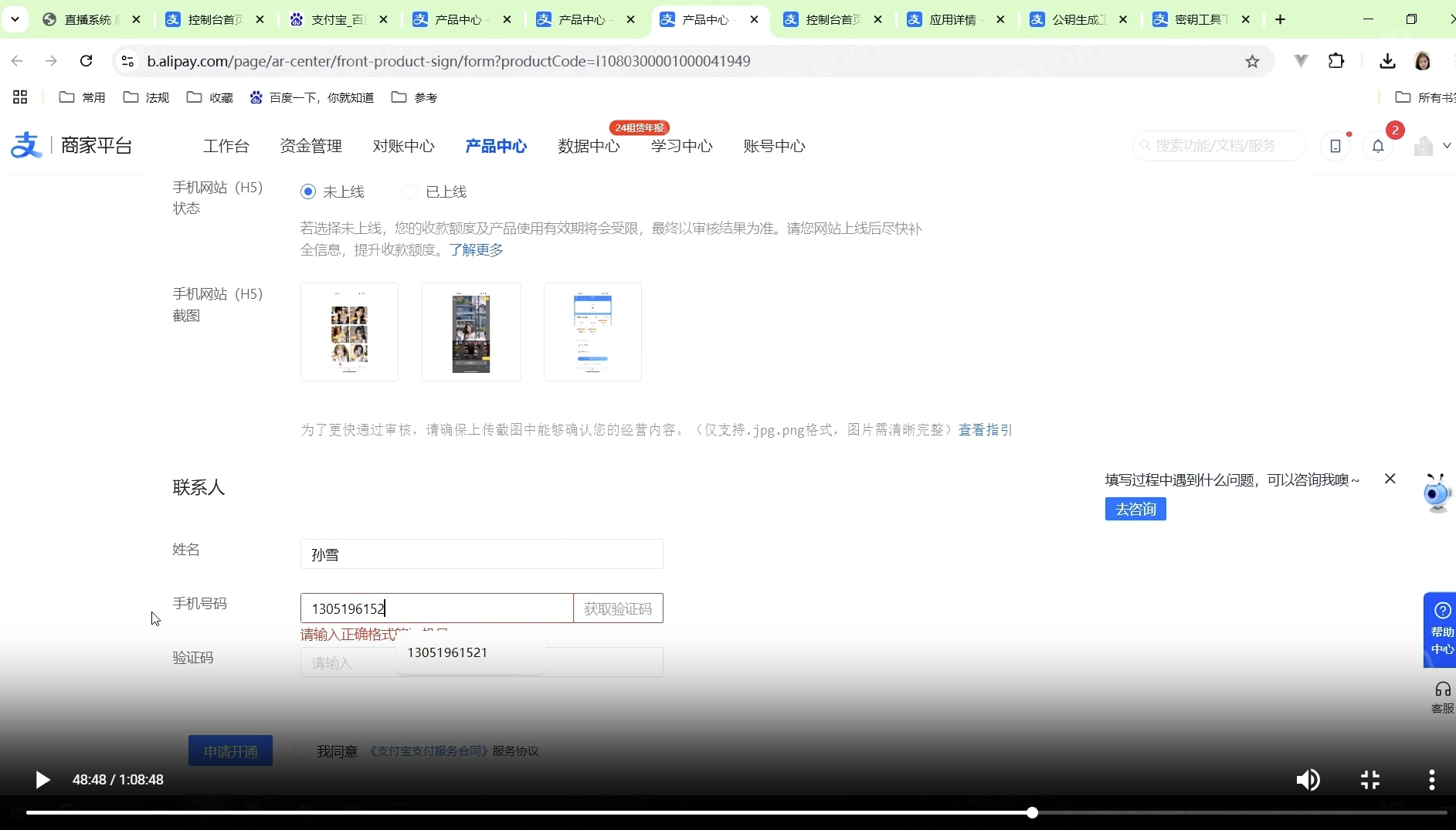
Task: Open the 对账中心 nav menu
Action: (x=404, y=146)
